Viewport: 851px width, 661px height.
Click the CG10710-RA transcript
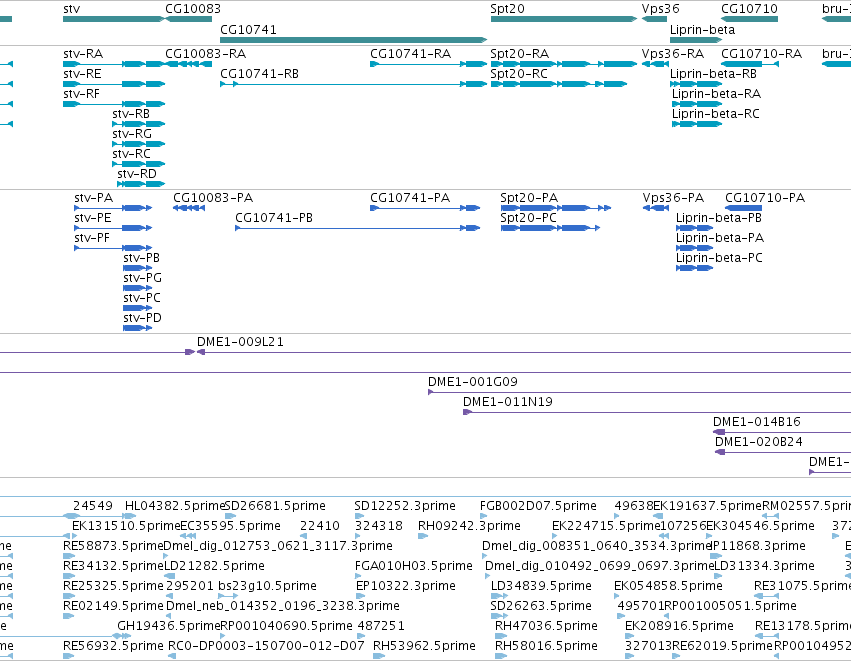(750, 64)
